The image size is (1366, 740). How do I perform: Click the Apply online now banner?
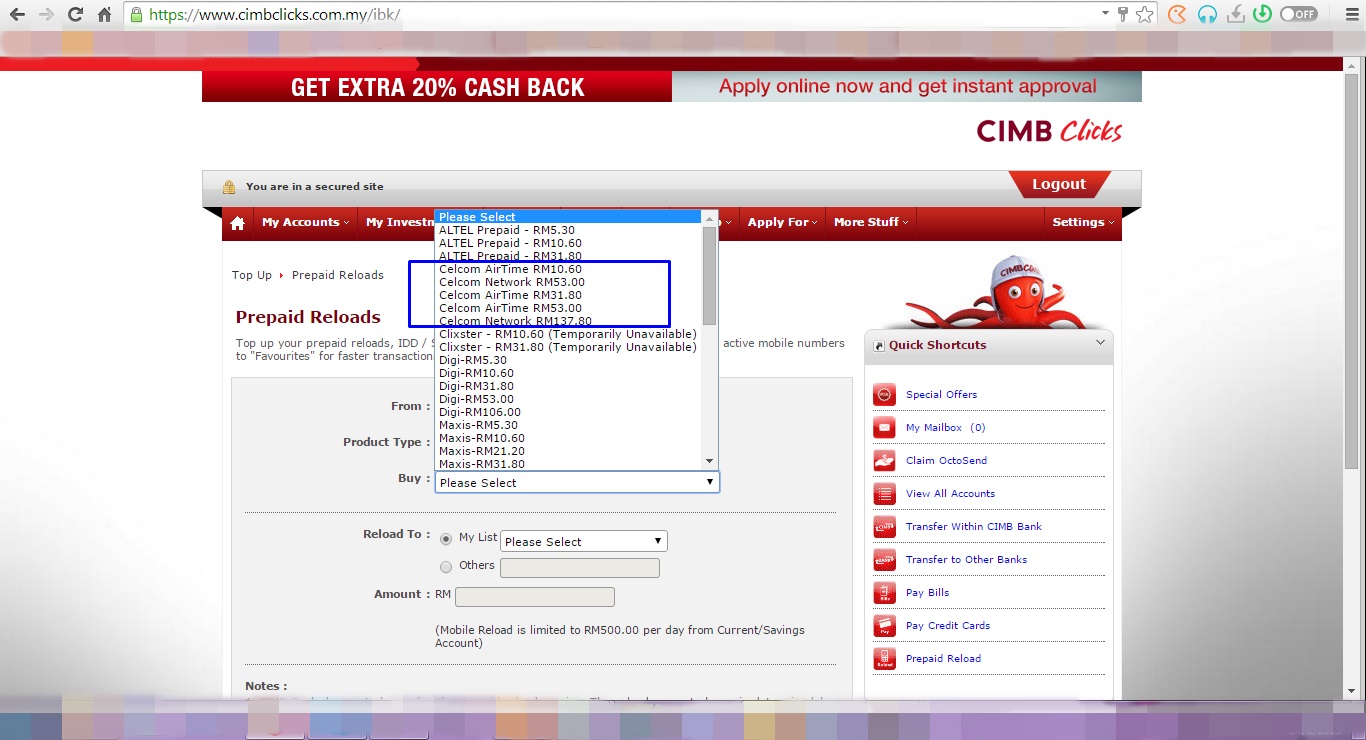907,87
